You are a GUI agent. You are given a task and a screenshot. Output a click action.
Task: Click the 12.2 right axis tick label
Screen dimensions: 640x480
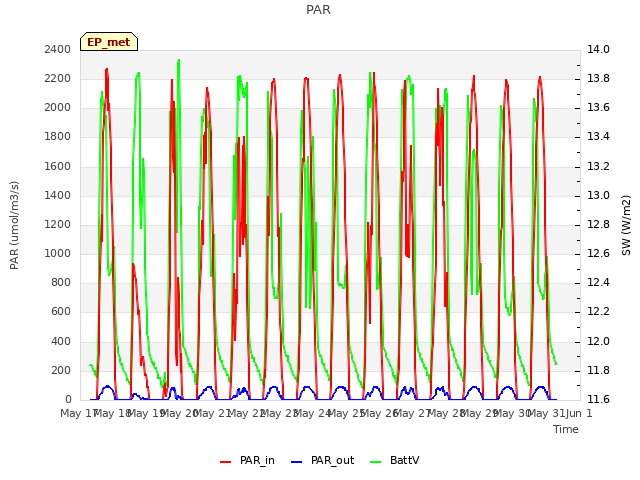click(598, 311)
